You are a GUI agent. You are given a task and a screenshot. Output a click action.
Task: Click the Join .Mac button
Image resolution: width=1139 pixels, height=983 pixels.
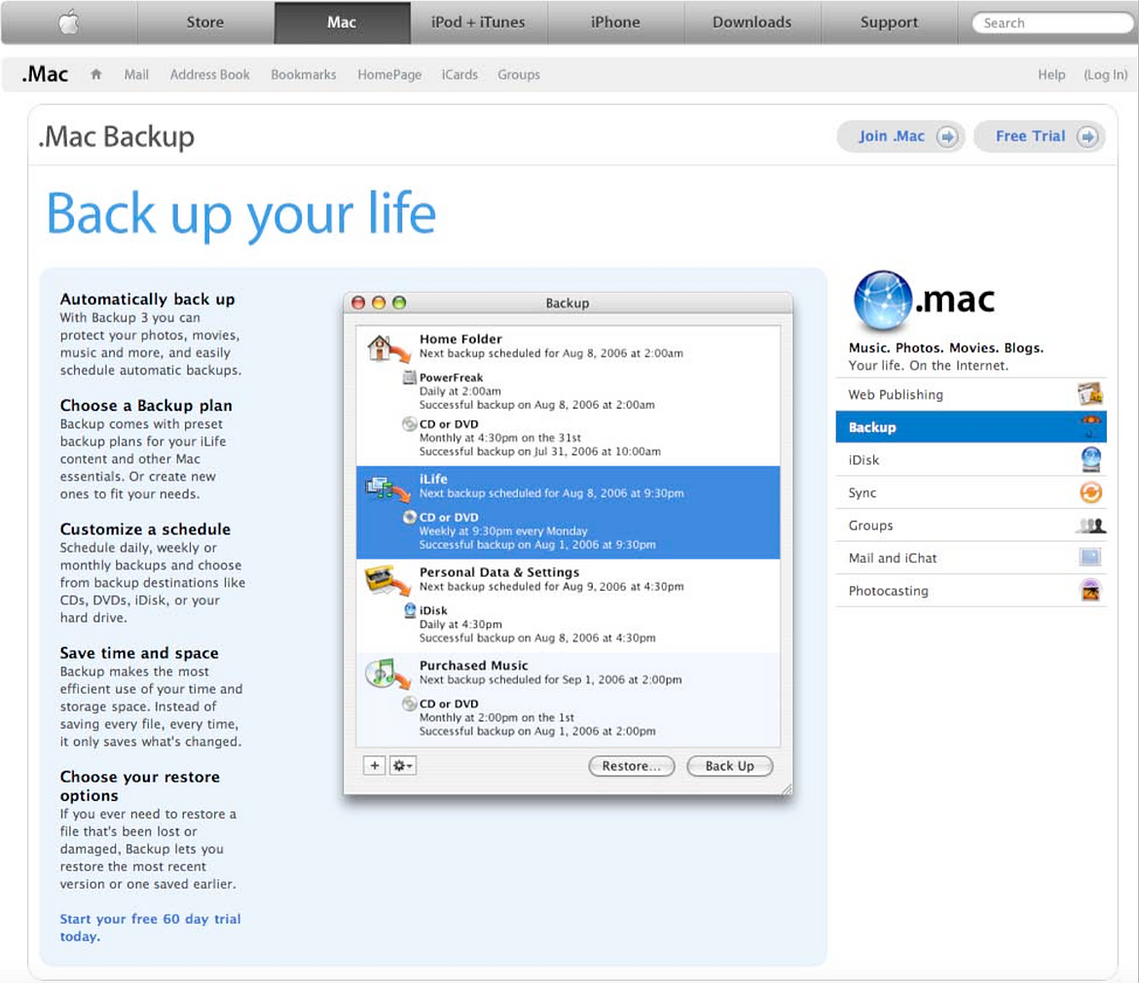point(901,137)
